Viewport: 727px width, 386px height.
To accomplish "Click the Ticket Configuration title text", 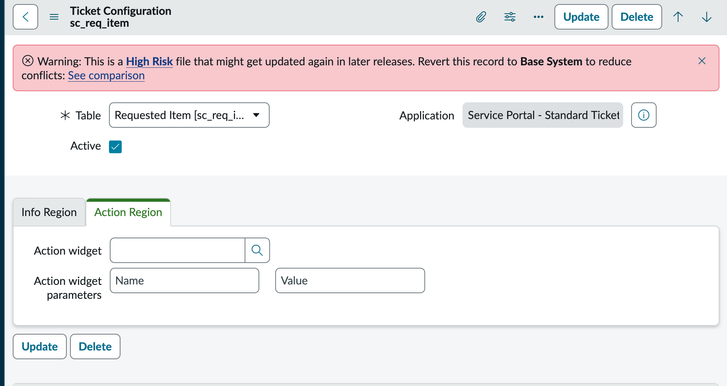I will tap(121, 11).
